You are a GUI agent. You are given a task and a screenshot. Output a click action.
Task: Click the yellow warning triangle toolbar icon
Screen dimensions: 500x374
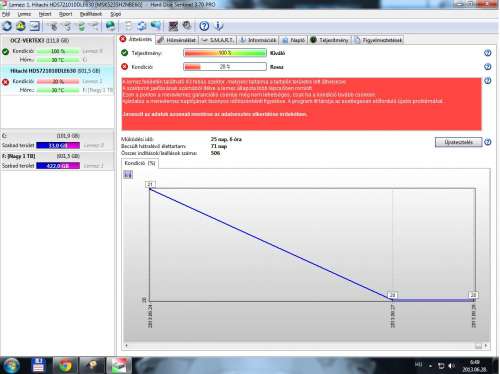21,26
